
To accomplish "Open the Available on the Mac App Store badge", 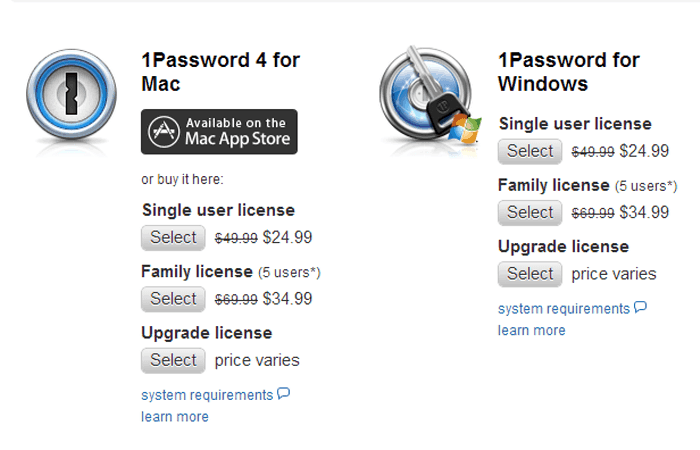I will (x=219, y=131).
